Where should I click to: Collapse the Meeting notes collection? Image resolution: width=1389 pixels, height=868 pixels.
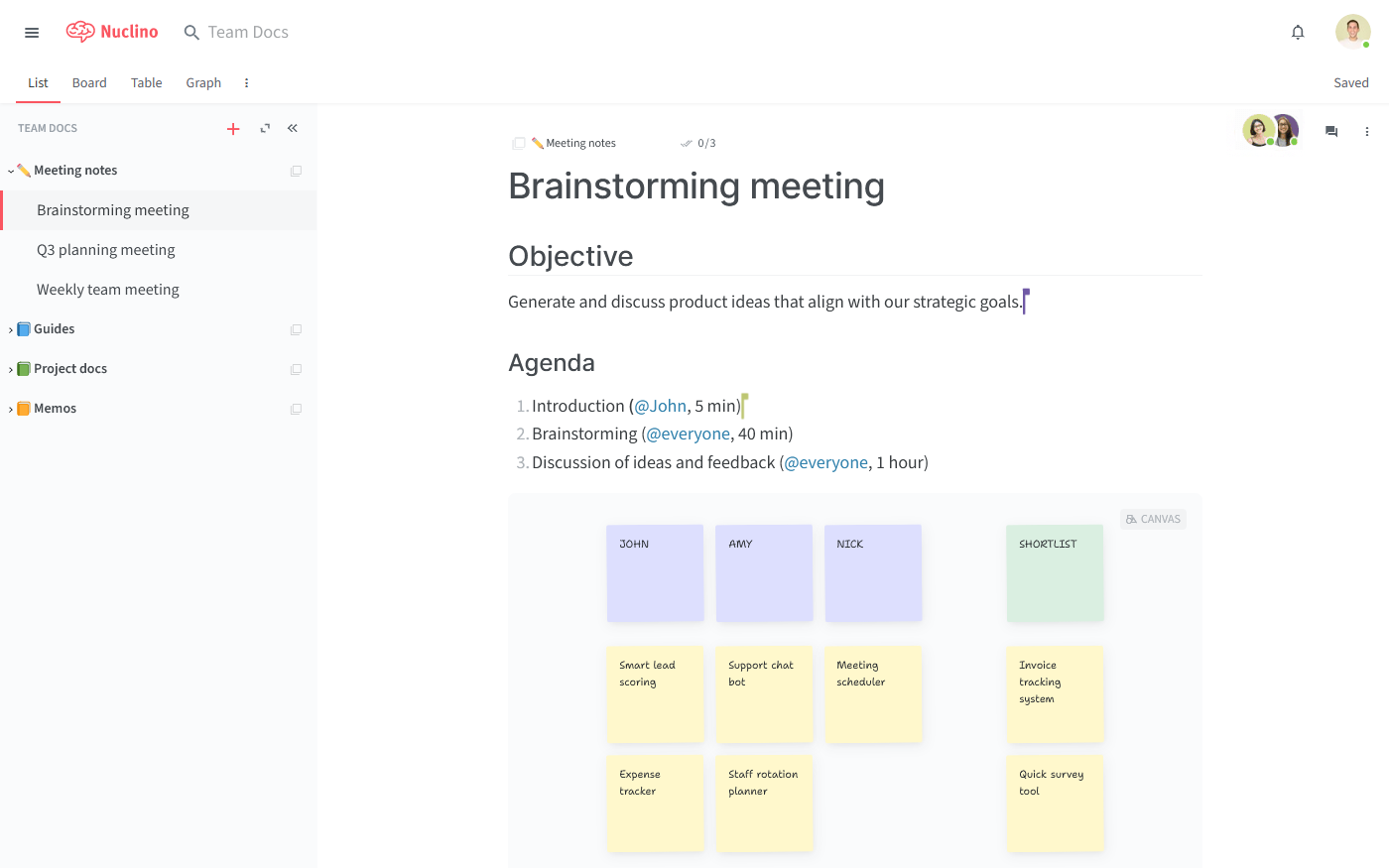pyautogui.click(x=11, y=171)
